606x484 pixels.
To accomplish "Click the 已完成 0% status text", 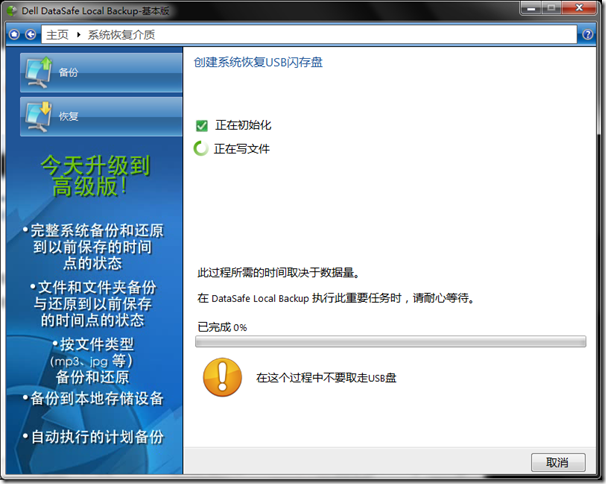I will pos(222,327).
